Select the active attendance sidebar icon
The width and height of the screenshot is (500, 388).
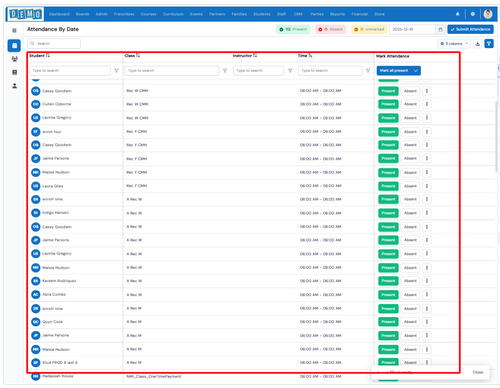(14, 45)
